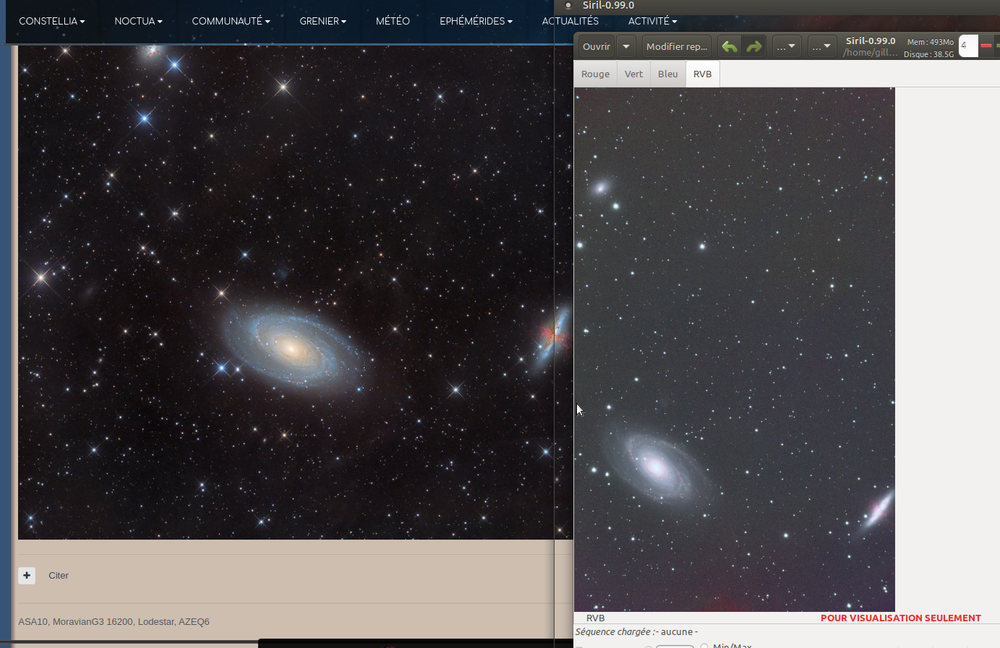Switch to the Rouge channel tab

595,74
